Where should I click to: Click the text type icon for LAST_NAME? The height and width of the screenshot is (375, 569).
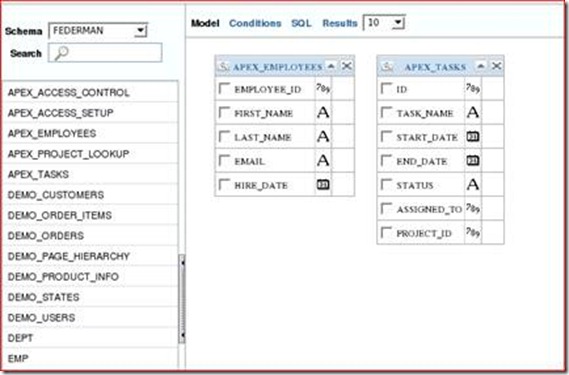323,136
